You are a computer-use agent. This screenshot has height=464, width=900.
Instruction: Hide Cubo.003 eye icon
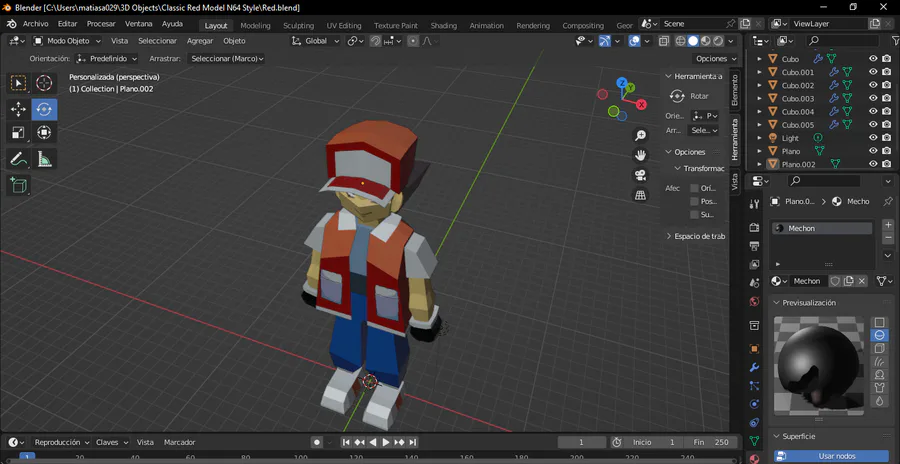873,98
